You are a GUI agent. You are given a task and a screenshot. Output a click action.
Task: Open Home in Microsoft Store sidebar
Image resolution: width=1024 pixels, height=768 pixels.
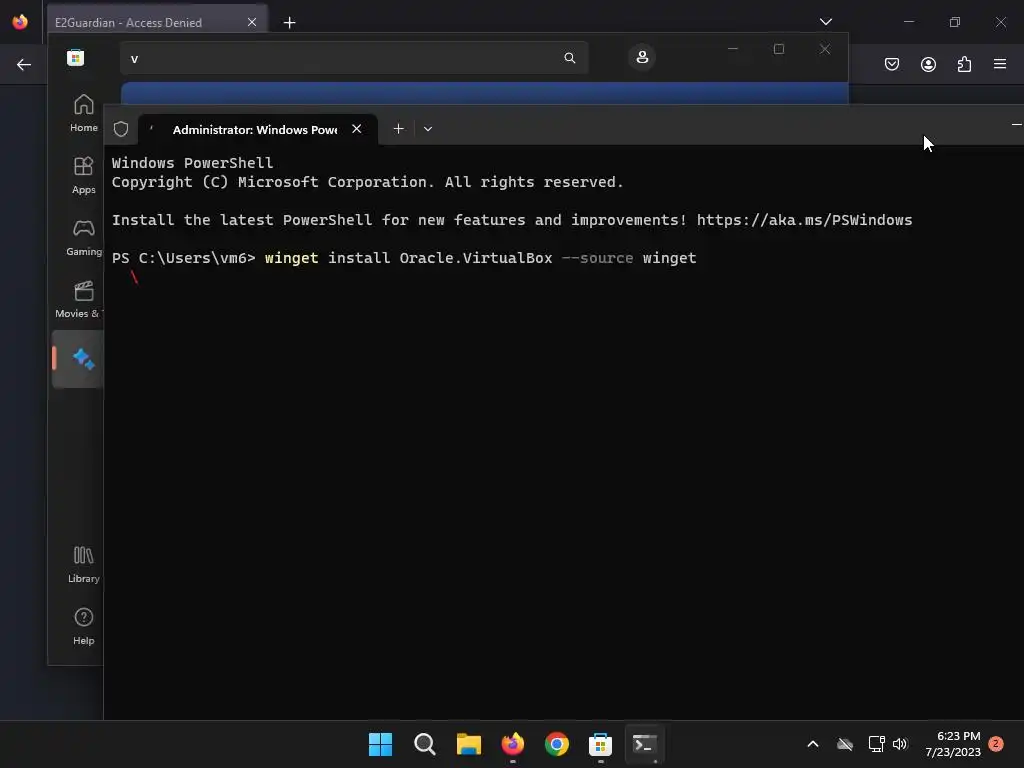[83, 112]
